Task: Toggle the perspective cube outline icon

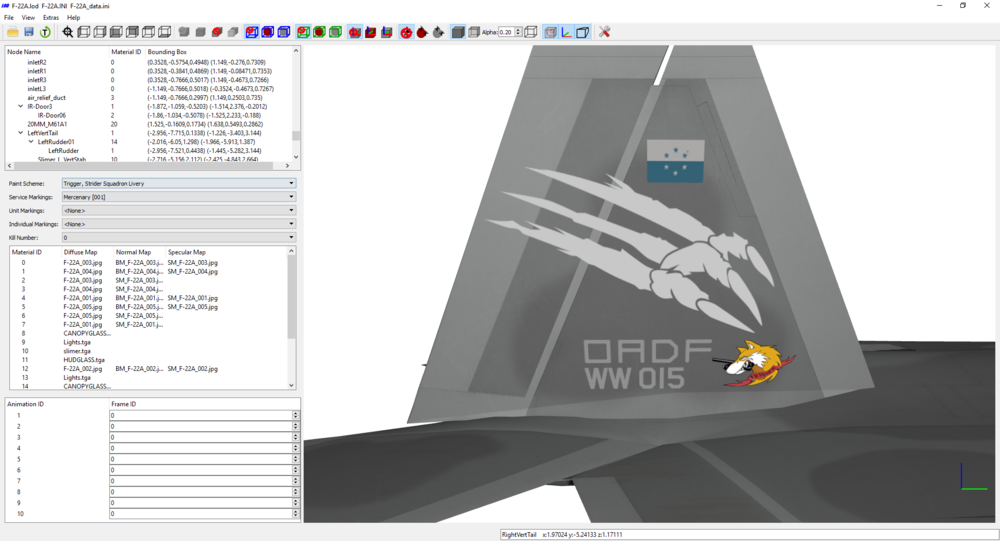Action: tap(582, 32)
